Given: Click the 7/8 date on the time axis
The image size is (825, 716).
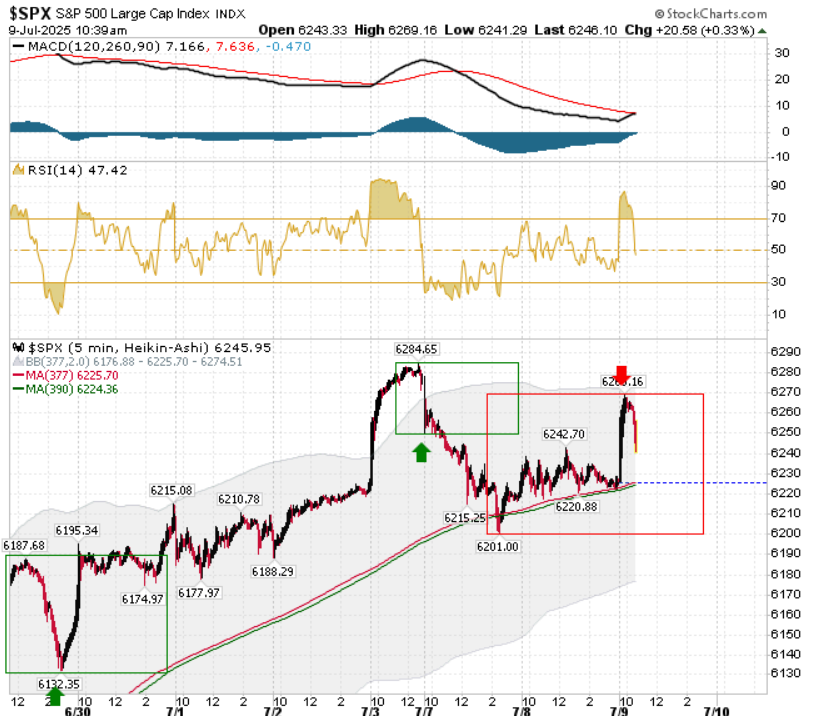Looking at the screenshot, I should pyautogui.click(x=521, y=711).
